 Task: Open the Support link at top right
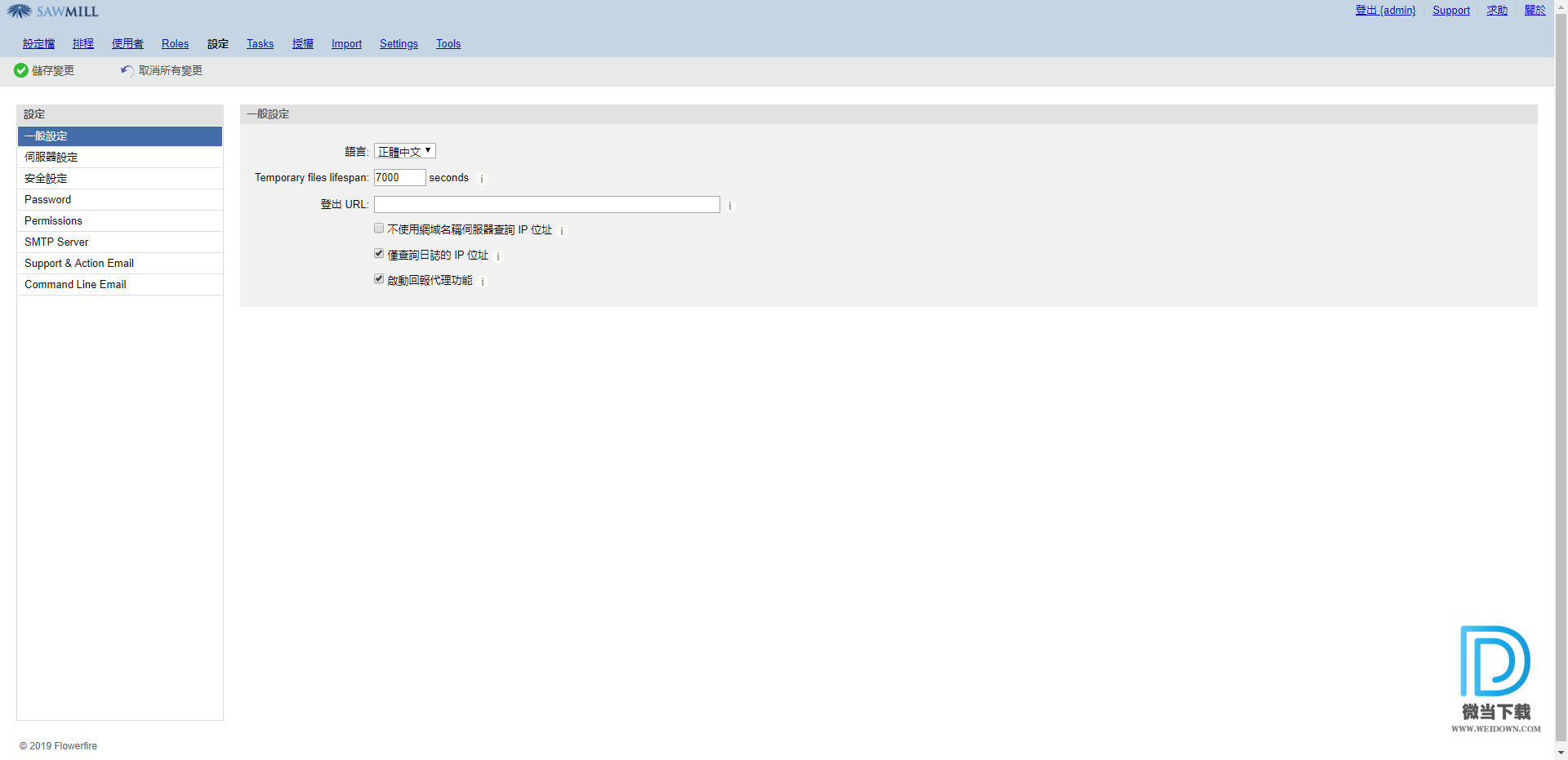1450,11
